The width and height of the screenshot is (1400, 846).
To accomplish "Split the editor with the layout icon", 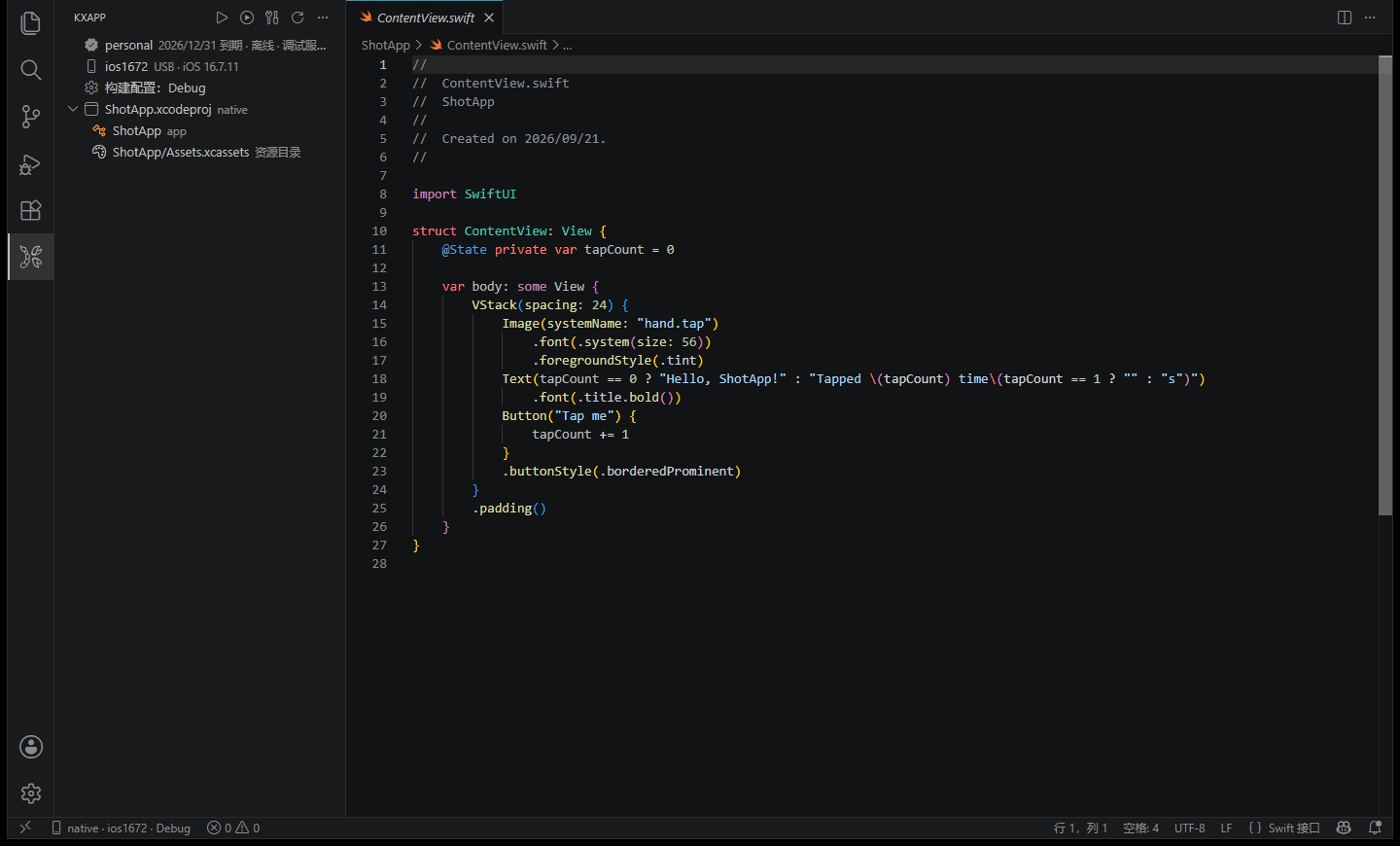I will coord(1345,18).
